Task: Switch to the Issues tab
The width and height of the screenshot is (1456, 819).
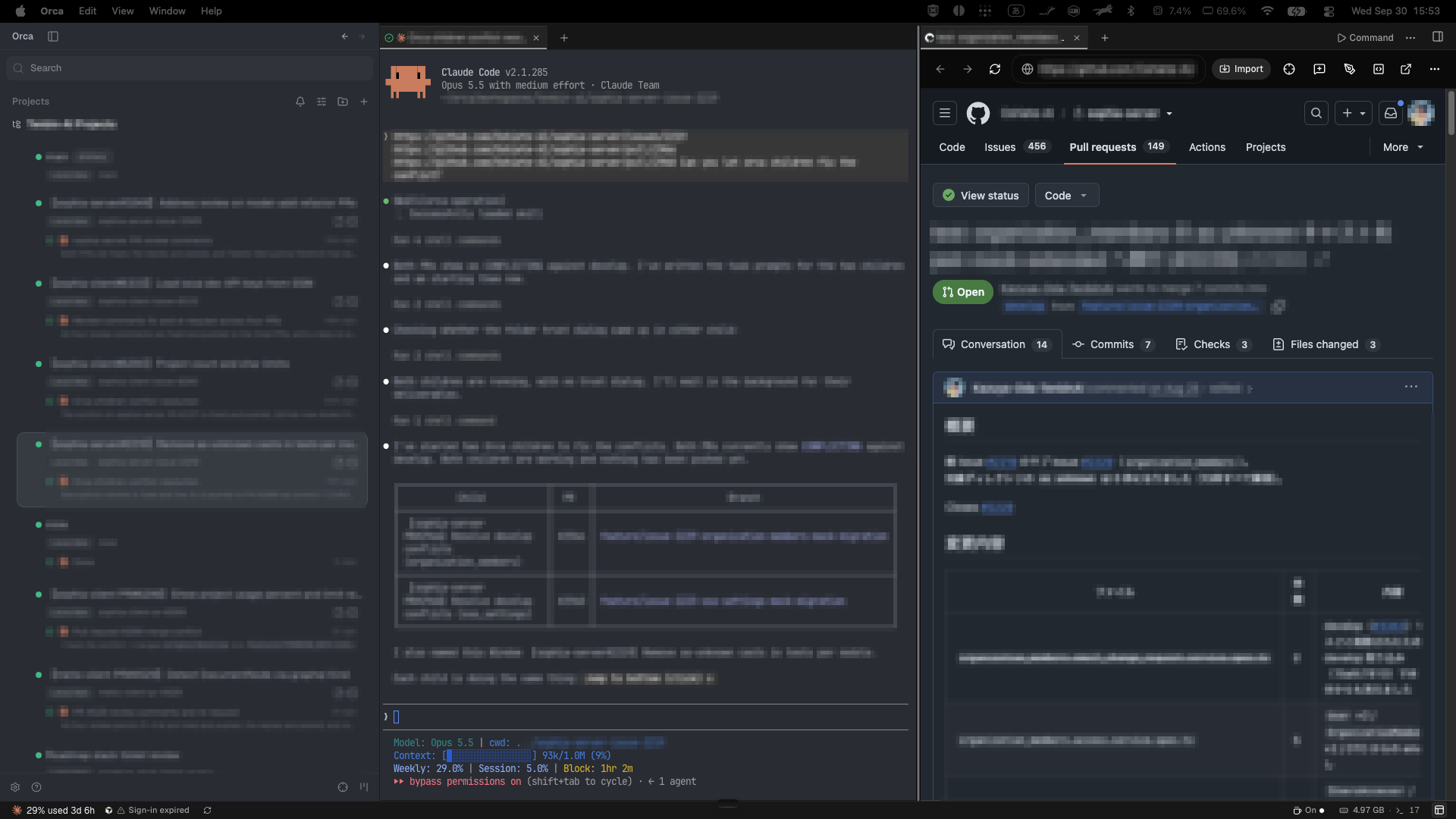Action: pyautogui.click(x=1018, y=147)
